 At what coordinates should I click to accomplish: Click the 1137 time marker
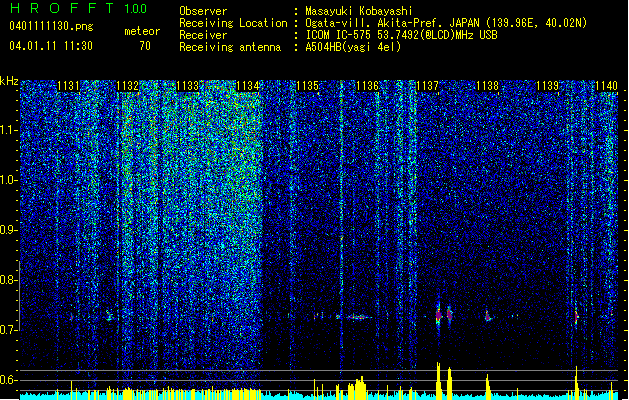coord(427,86)
